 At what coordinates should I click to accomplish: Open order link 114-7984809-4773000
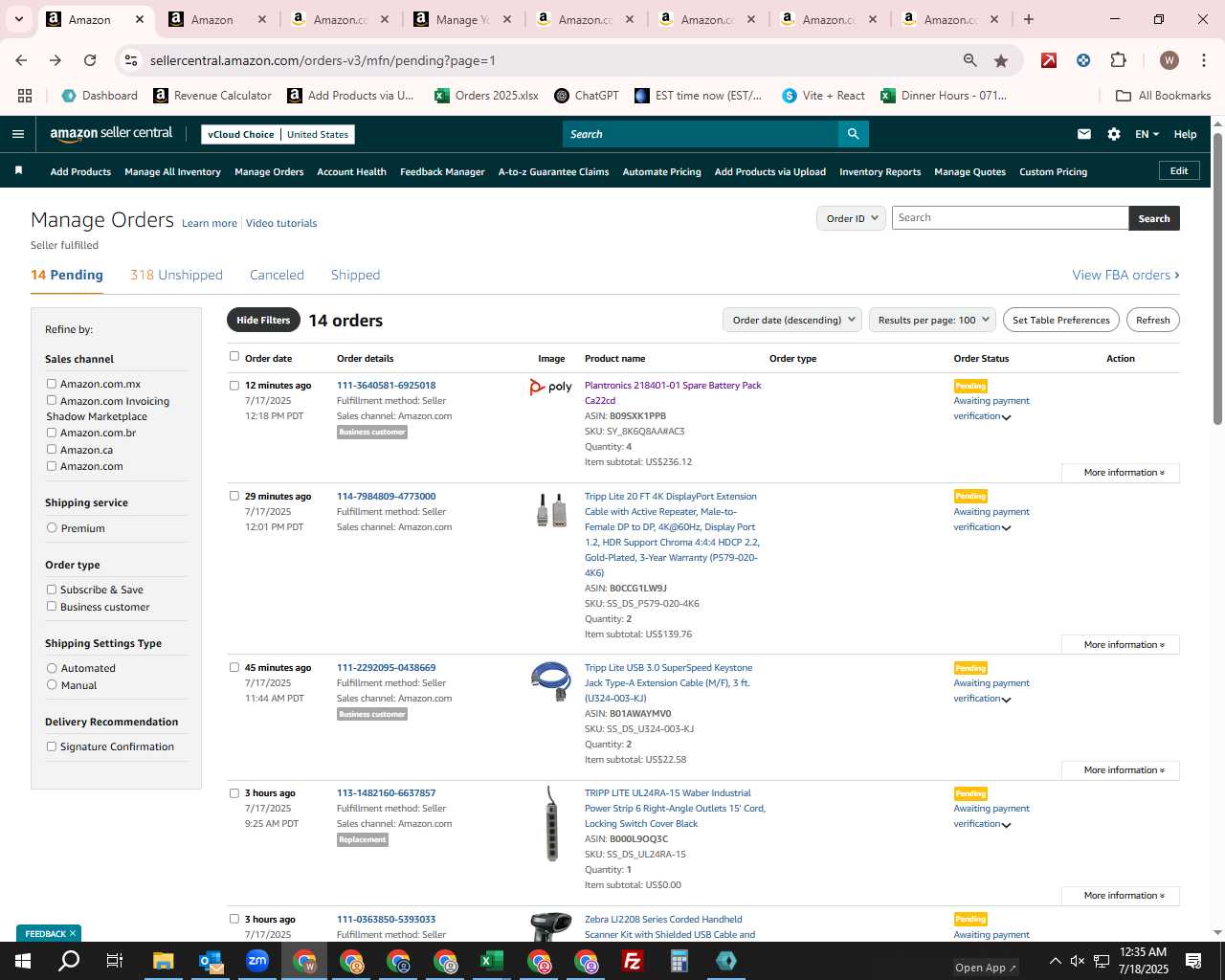point(386,496)
